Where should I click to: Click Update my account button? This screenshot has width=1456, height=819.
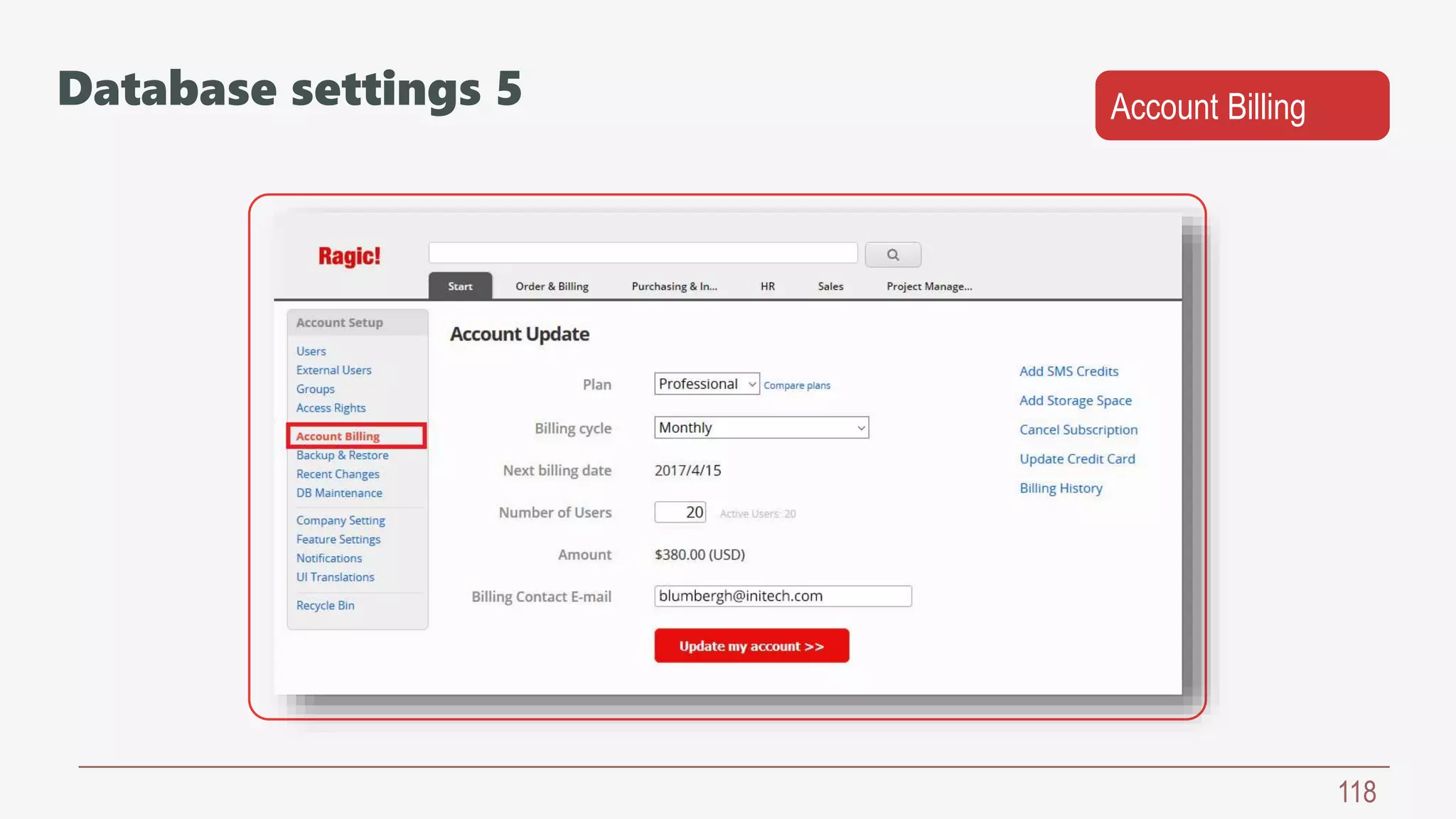click(751, 646)
